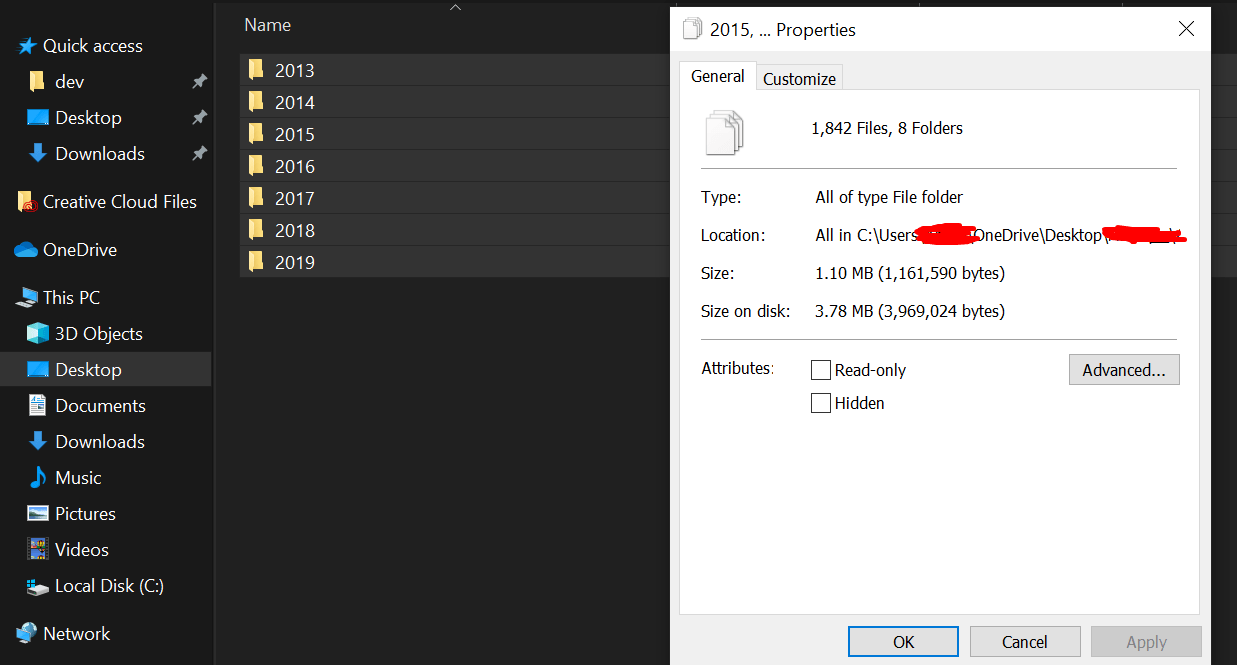The image size is (1237, 665).
Task: Click the OneDrive cloud icon
Action: (x=26, y=250)
